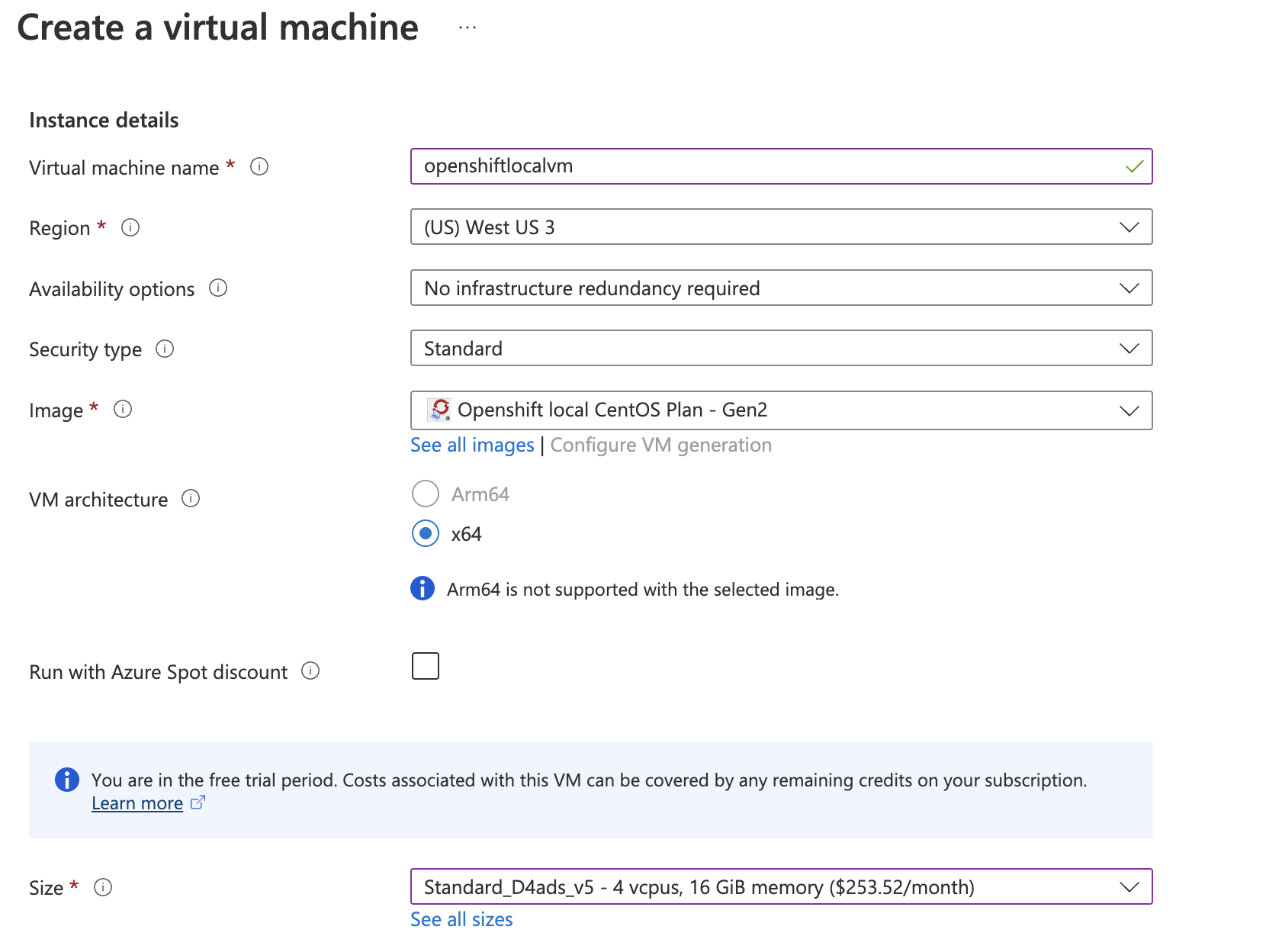
Task: Click the Virtual machine name input field
Action: click(781, 166)
